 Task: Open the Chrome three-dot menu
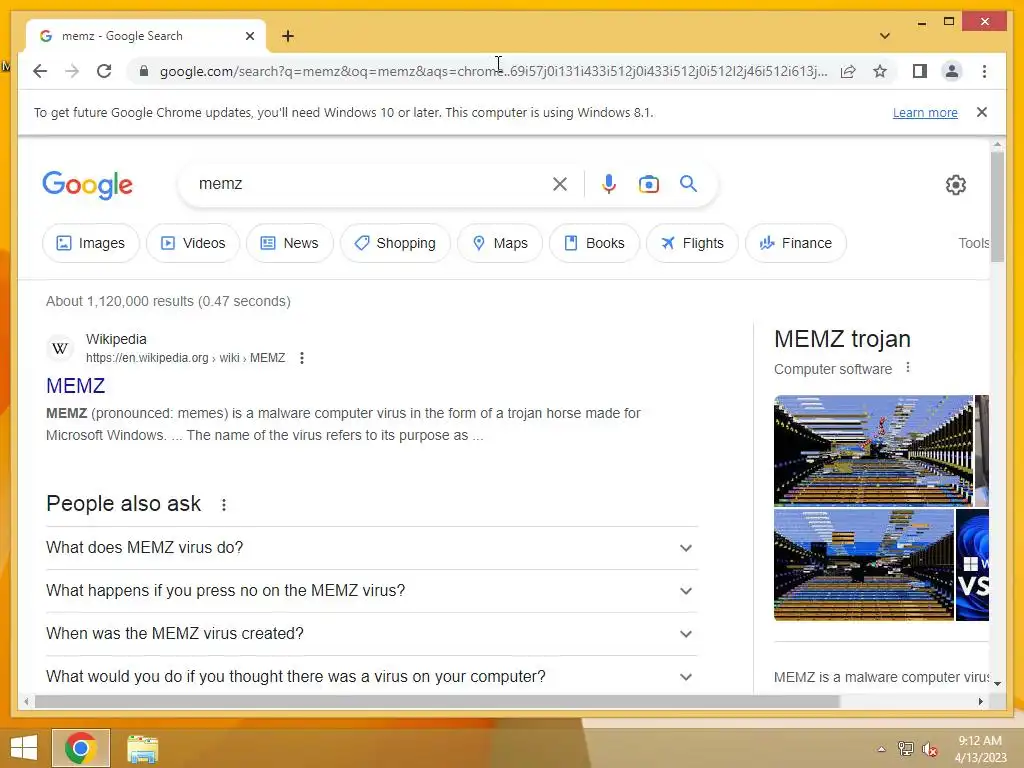coord(984,71)
